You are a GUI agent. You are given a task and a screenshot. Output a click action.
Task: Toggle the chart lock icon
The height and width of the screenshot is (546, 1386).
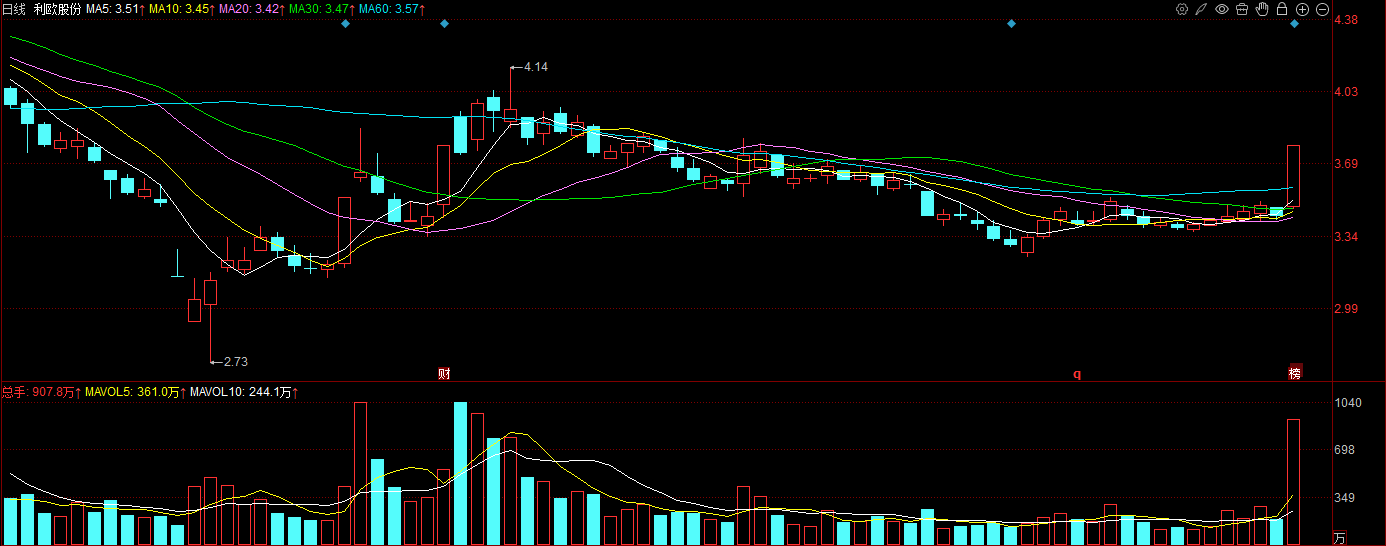point(1282,9)
